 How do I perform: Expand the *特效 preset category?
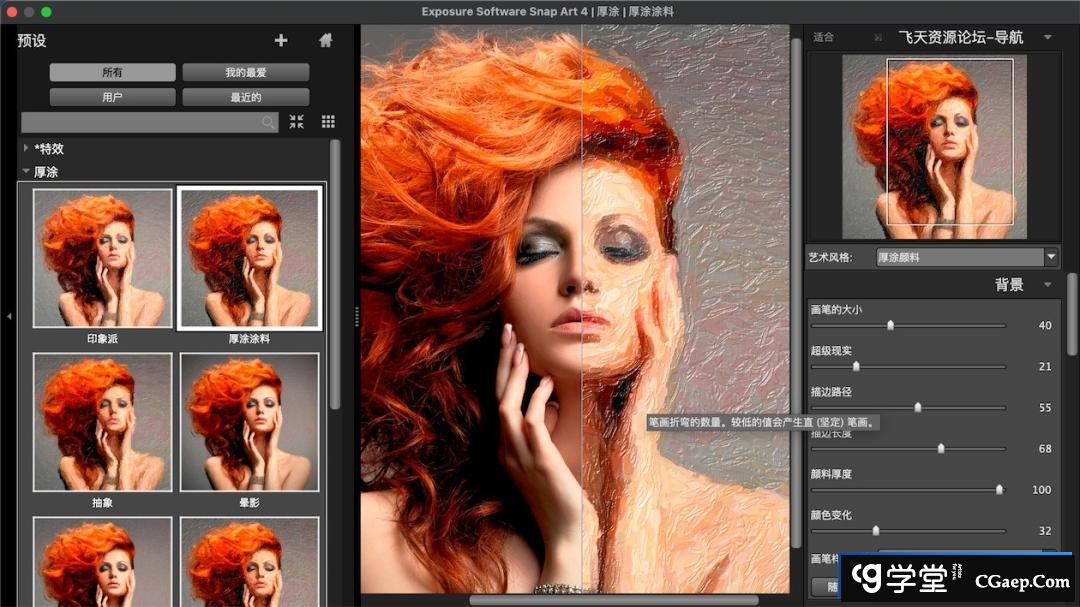(26, 148)
